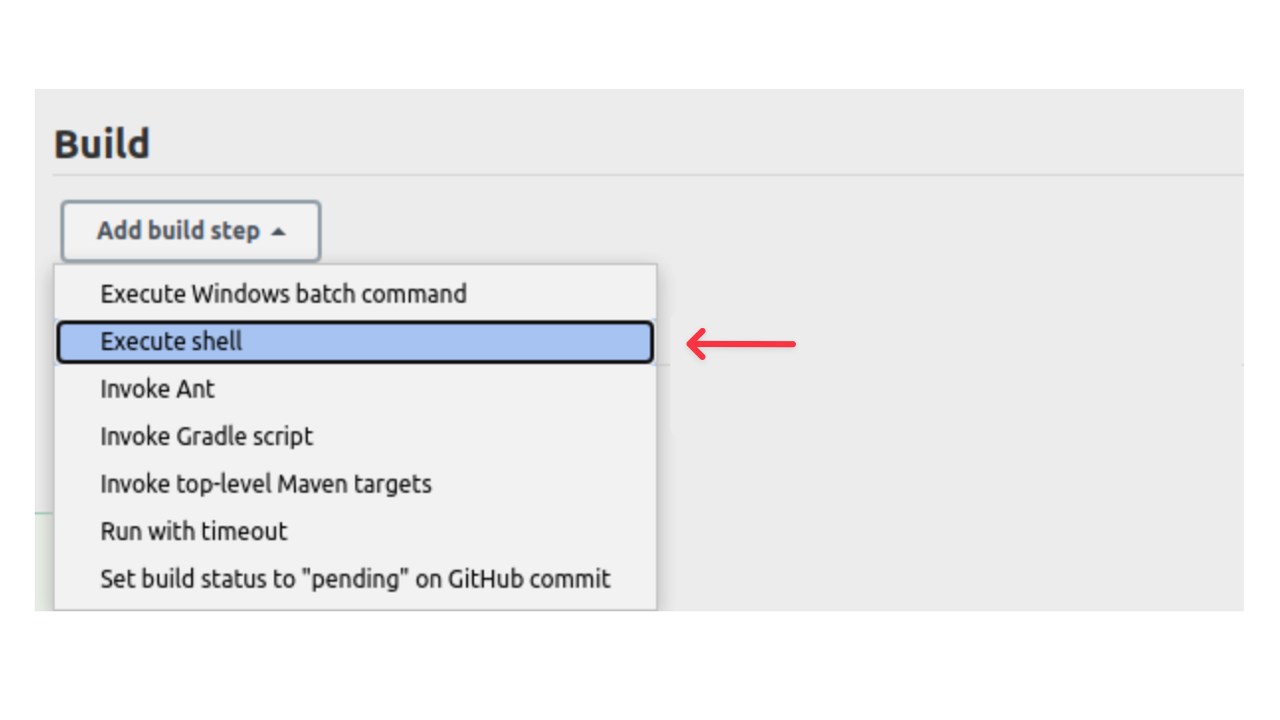Click the black-outlined focused dropdown item

(355, 342)
